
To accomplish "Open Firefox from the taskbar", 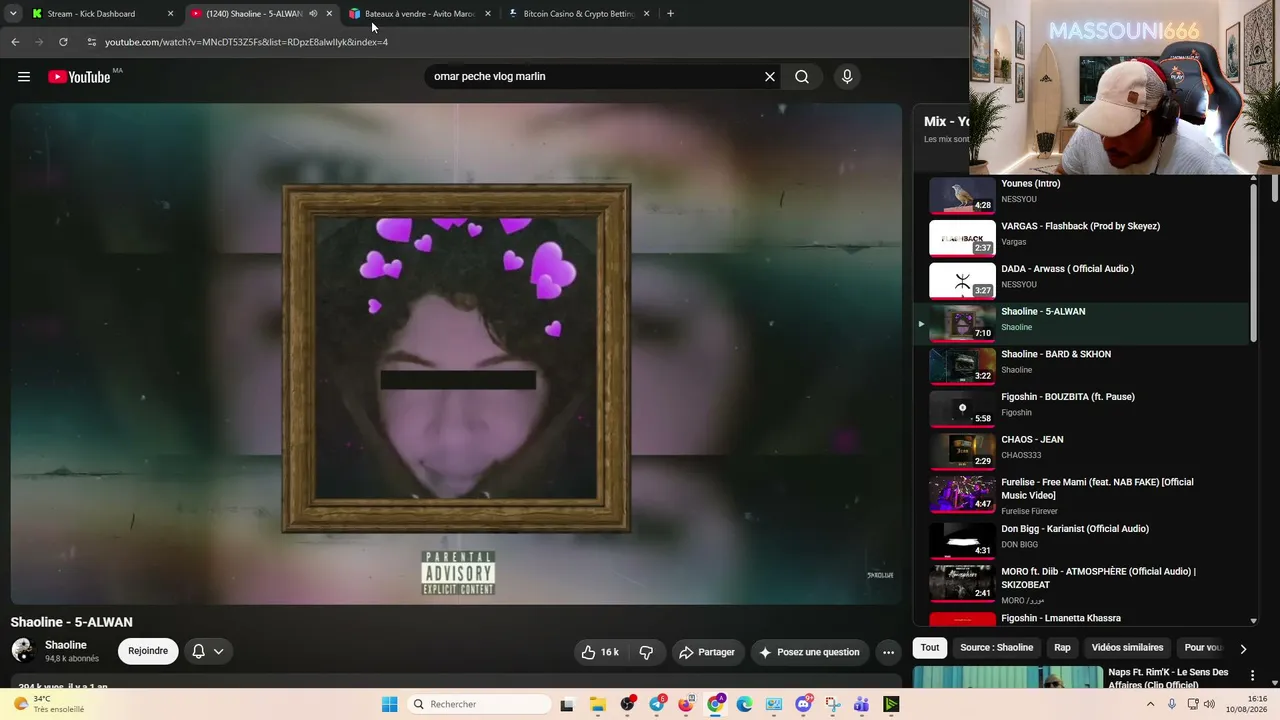I will point(686,704).
